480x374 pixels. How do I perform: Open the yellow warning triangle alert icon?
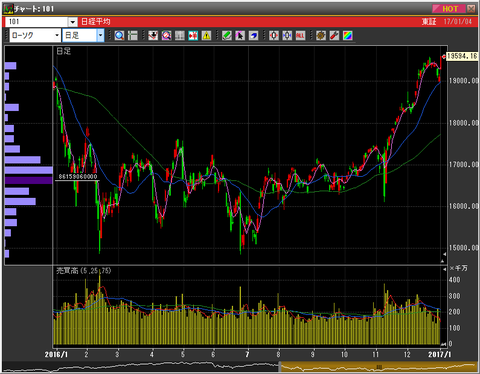click(x=206, y=35)
